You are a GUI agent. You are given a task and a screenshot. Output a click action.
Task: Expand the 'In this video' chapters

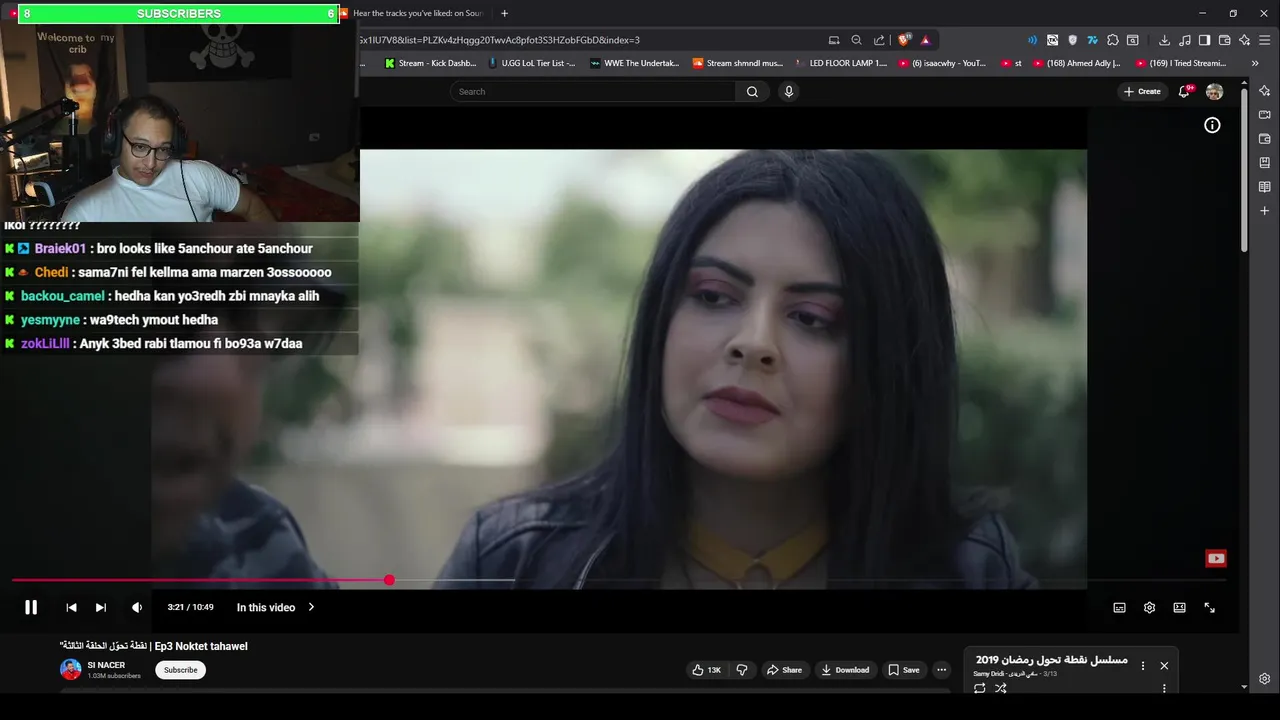tap(275, 607)
